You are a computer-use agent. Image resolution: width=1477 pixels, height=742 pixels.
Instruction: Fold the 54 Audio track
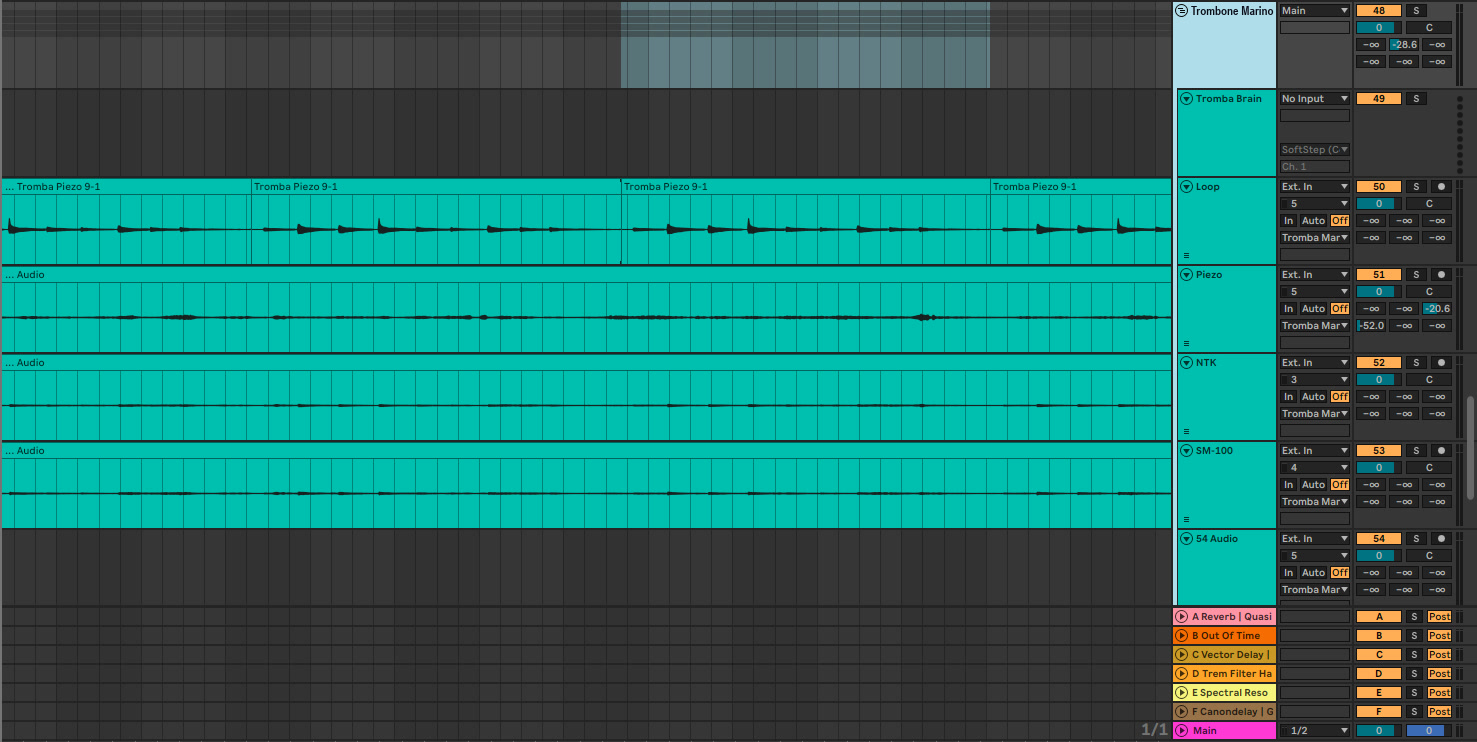click(1186, 539)
